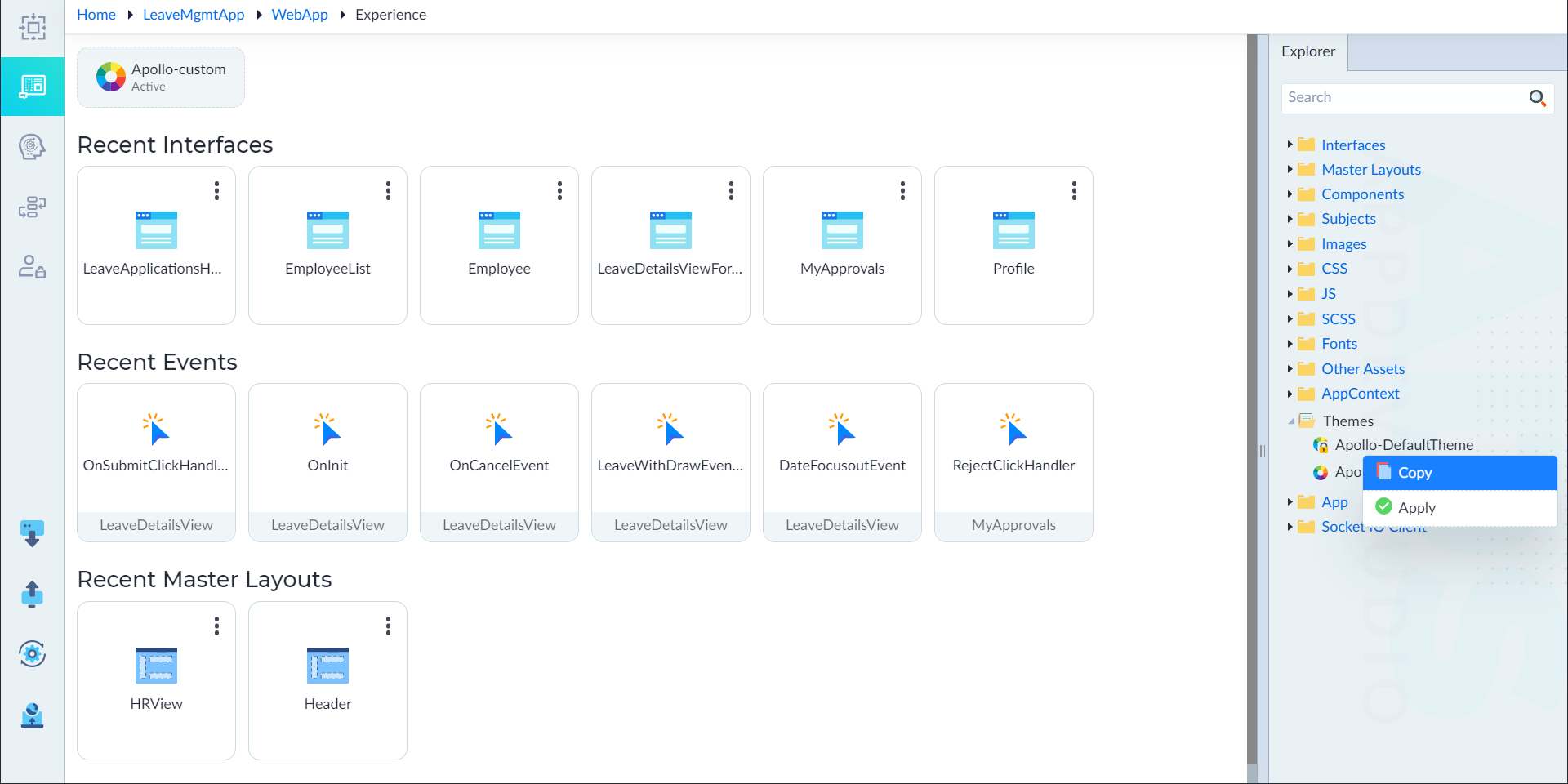This screenshot has width=1568, height=784.
Task: Go to WebApp breadcrumb link
Action: coord(300,15)
